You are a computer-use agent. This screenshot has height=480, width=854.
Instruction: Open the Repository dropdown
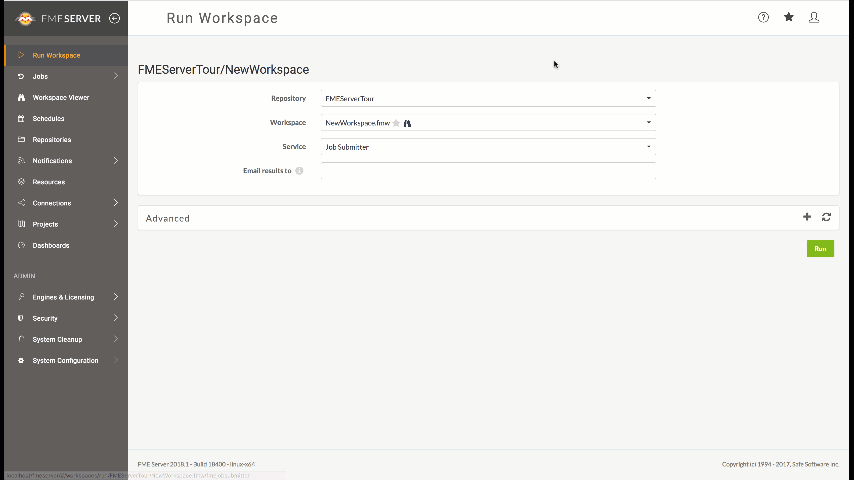click(488, 99)
